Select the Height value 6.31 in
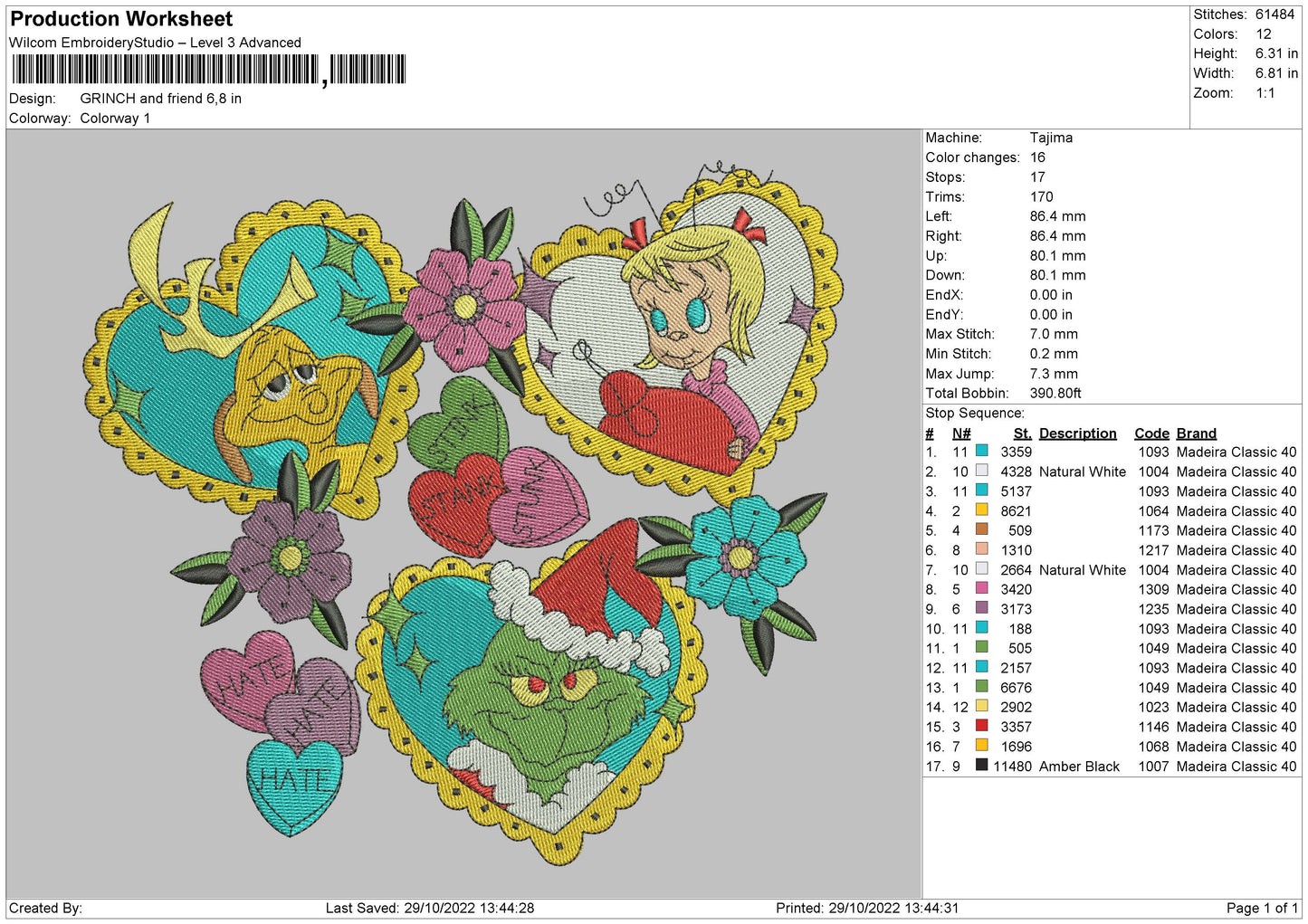This screenshot has height=924, width=1308. (x=1276, y=54)
